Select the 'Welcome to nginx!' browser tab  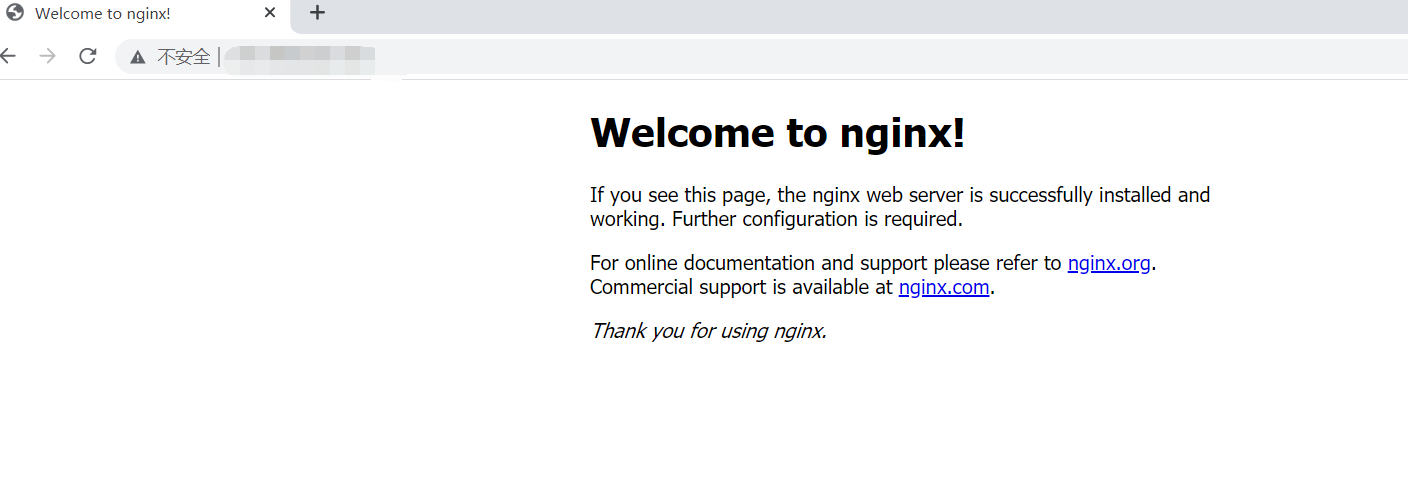tap(145, 14)
